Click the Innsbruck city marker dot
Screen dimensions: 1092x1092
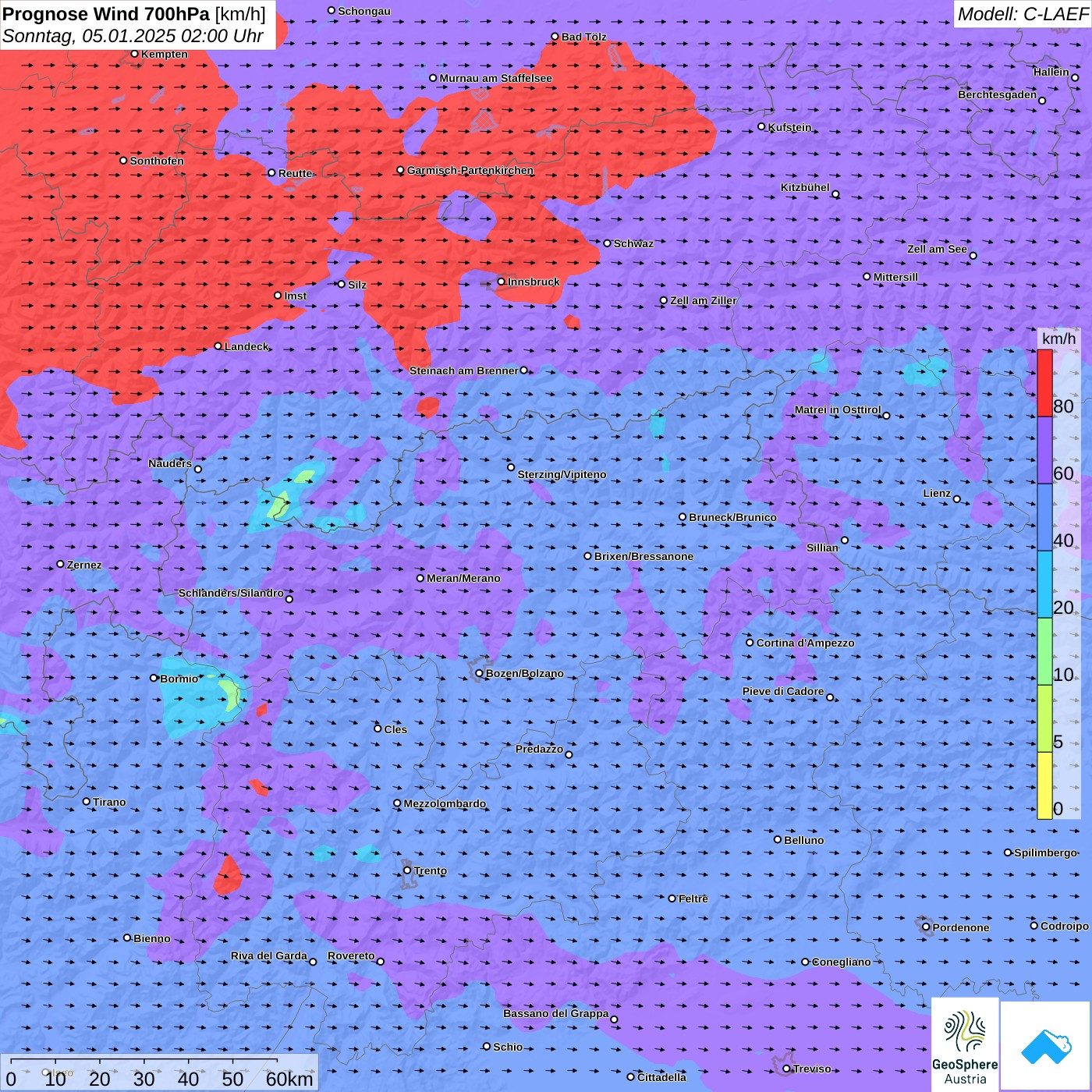coord(502,282)
